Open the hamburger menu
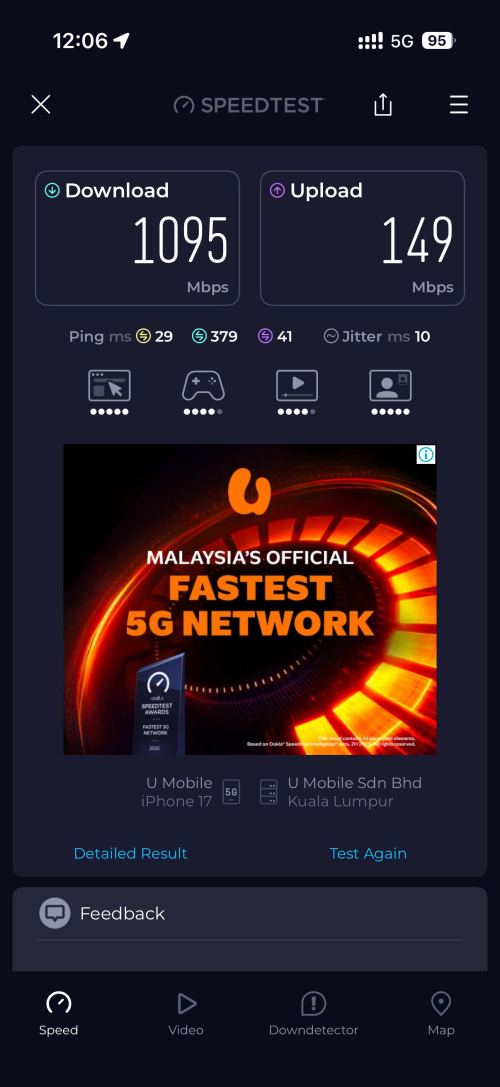This screenshot has width=500, height=1087. (x=458, y=105)
